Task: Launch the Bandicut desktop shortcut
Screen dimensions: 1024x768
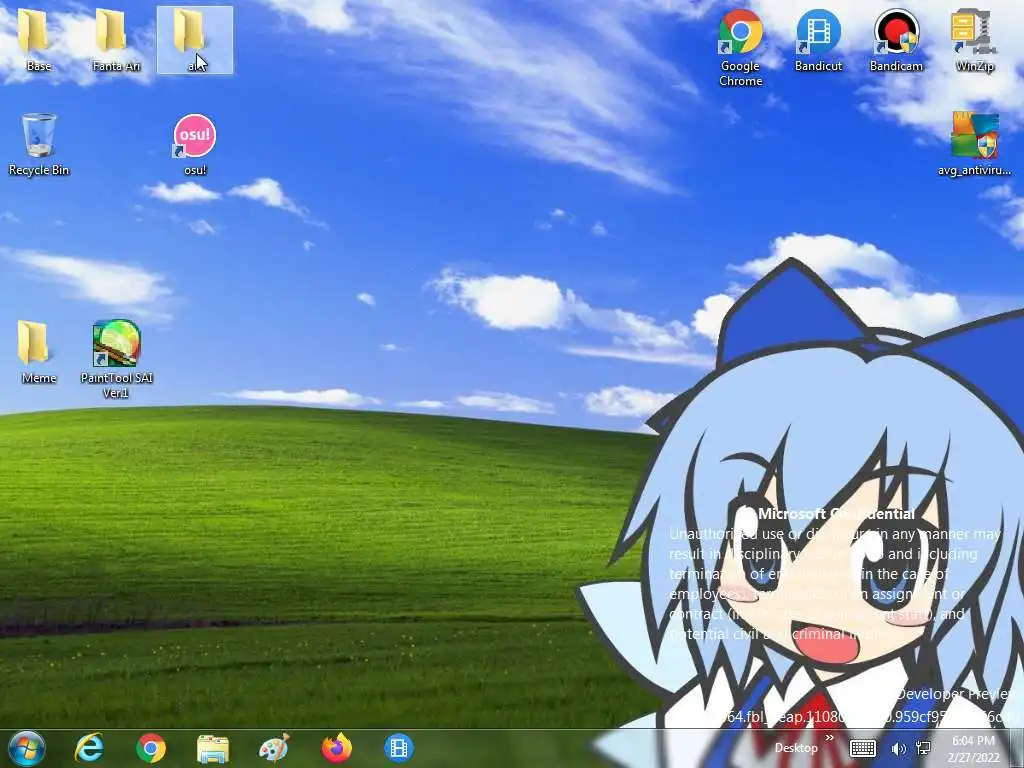Action: point(818,40)
